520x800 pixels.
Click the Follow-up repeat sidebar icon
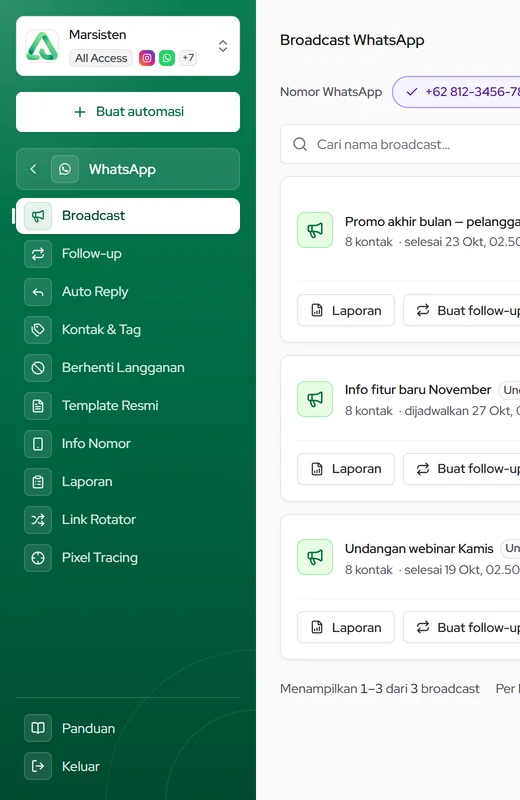click(x=38, y=254)
